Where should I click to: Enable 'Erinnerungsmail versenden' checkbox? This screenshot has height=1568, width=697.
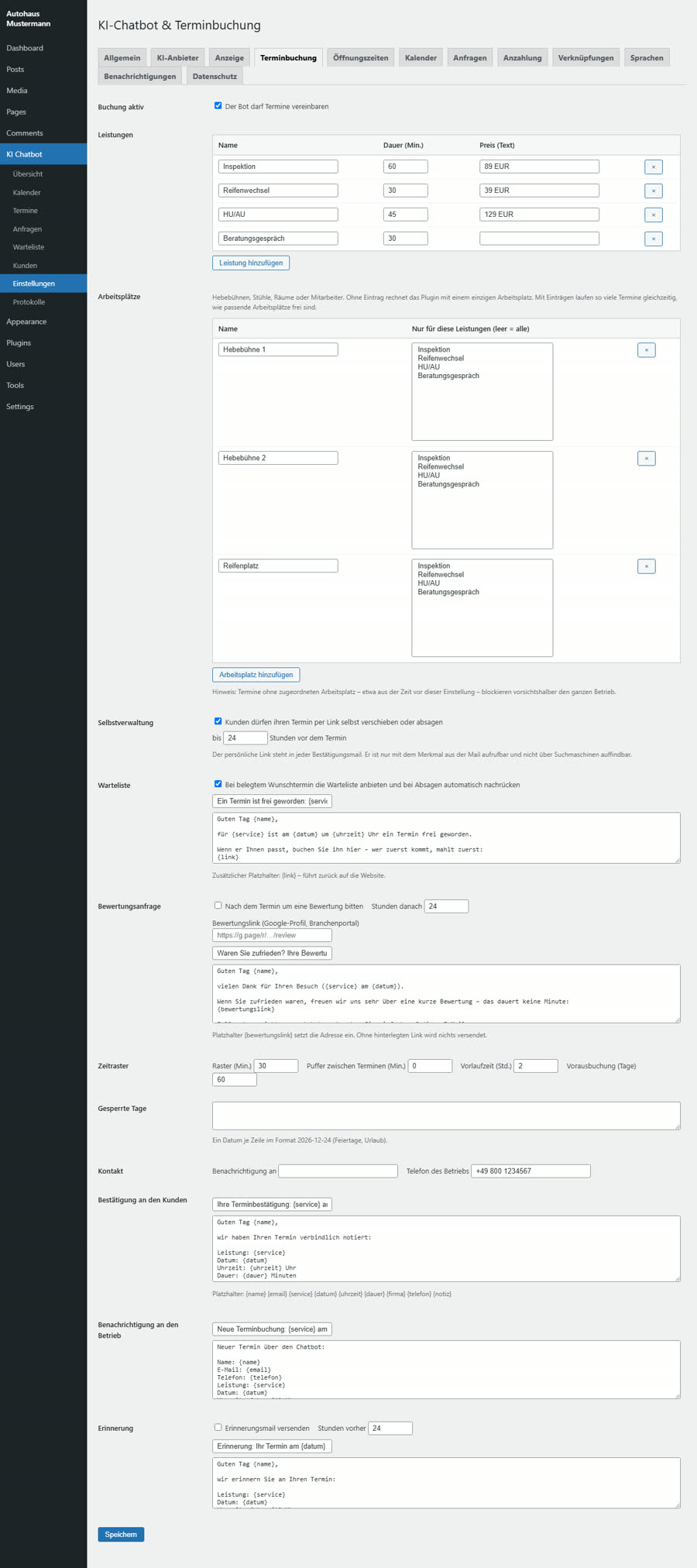click(x=218, y=1427)
